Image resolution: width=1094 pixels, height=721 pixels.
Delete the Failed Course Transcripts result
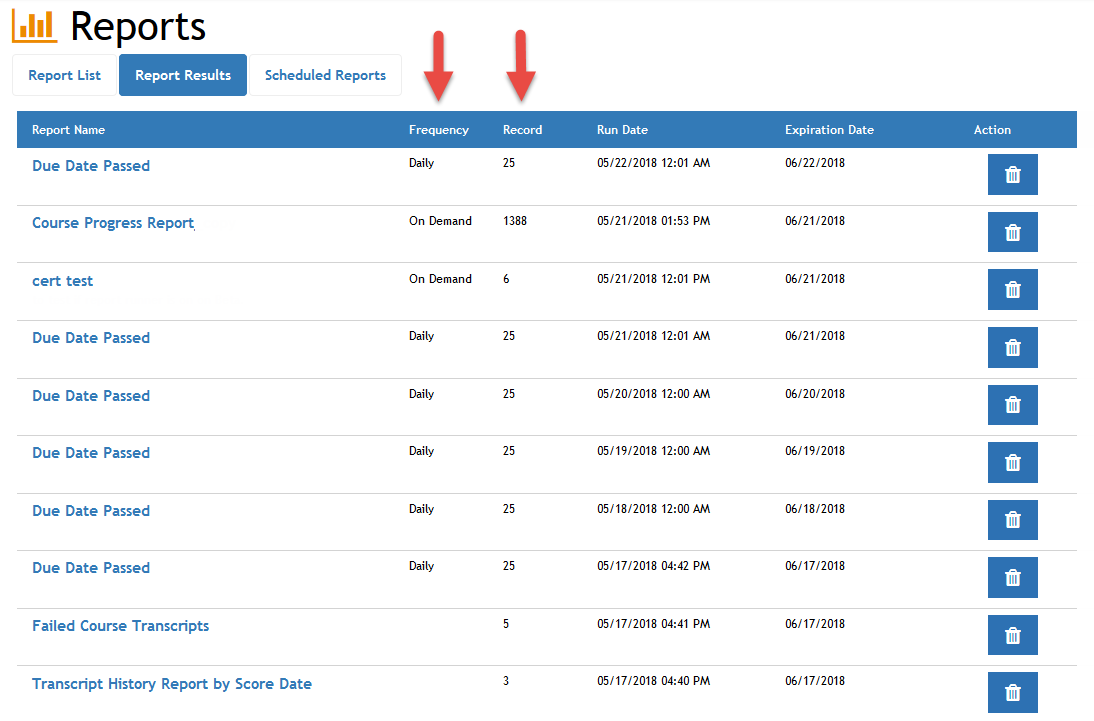[1012, 635]
